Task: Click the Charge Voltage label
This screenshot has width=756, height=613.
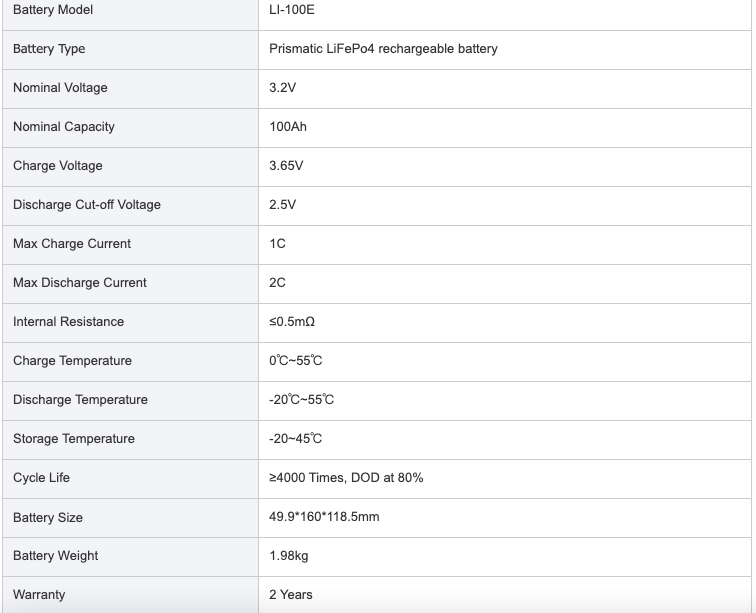Action: tap(58, 166)
